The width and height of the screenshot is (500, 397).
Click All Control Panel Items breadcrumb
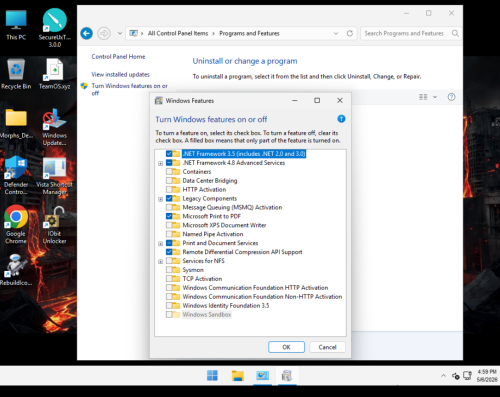[178, 33]
